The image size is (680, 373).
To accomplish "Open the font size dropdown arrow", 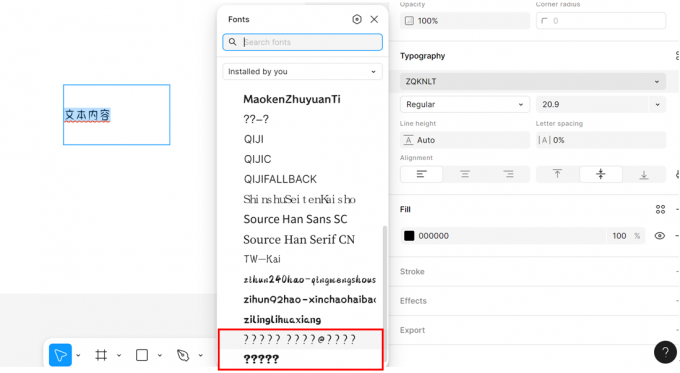I will tap(657, 105).
